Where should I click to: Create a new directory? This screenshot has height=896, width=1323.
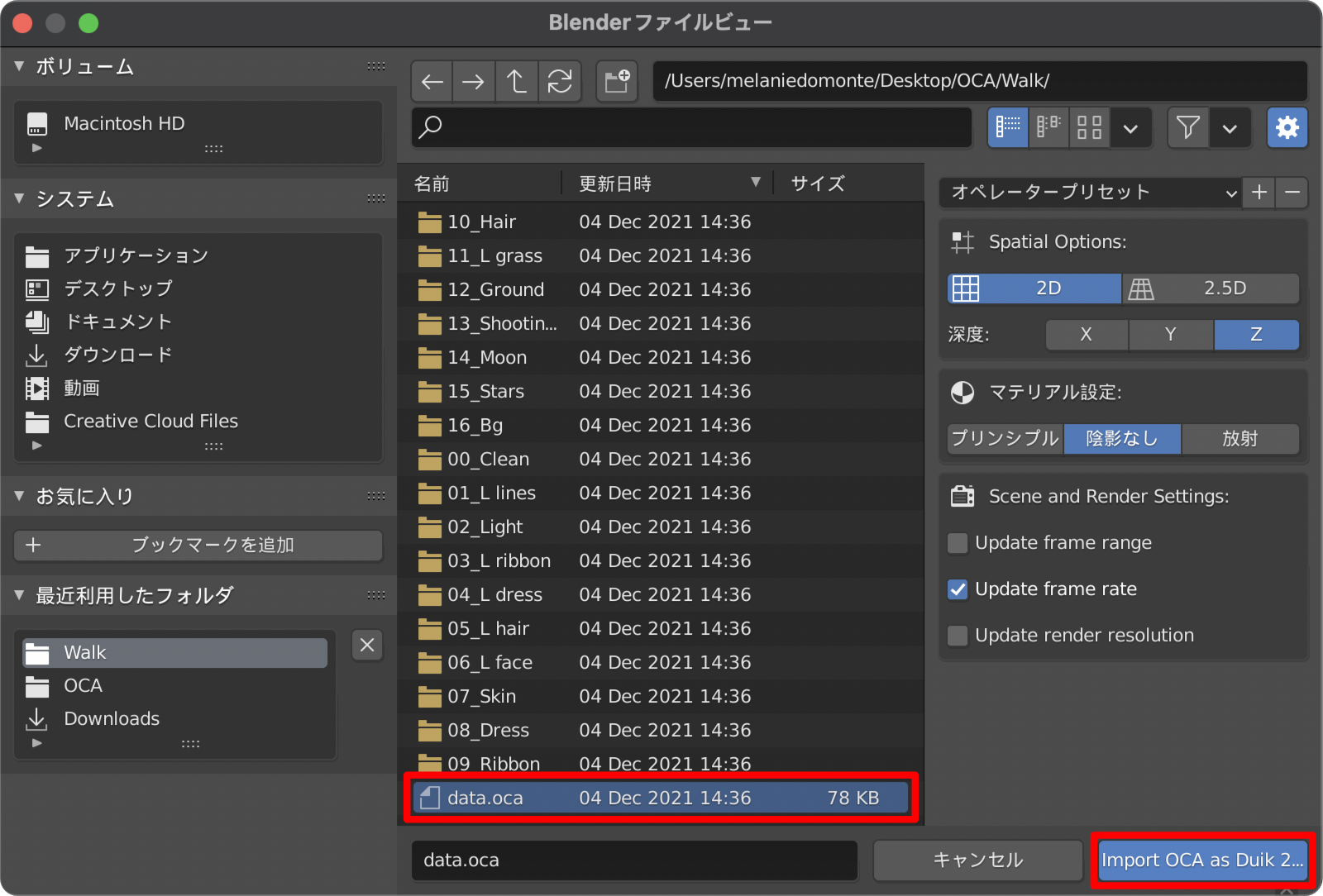(x=616, y=81)
